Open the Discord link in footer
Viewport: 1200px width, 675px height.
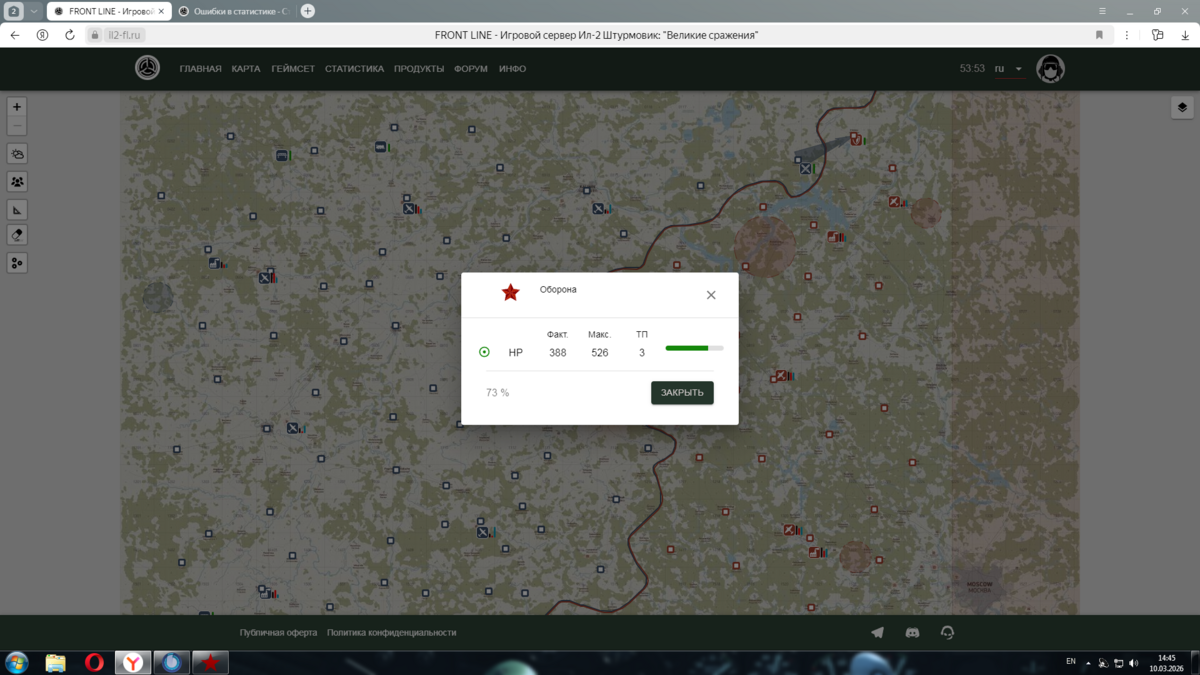click(912, 633)
